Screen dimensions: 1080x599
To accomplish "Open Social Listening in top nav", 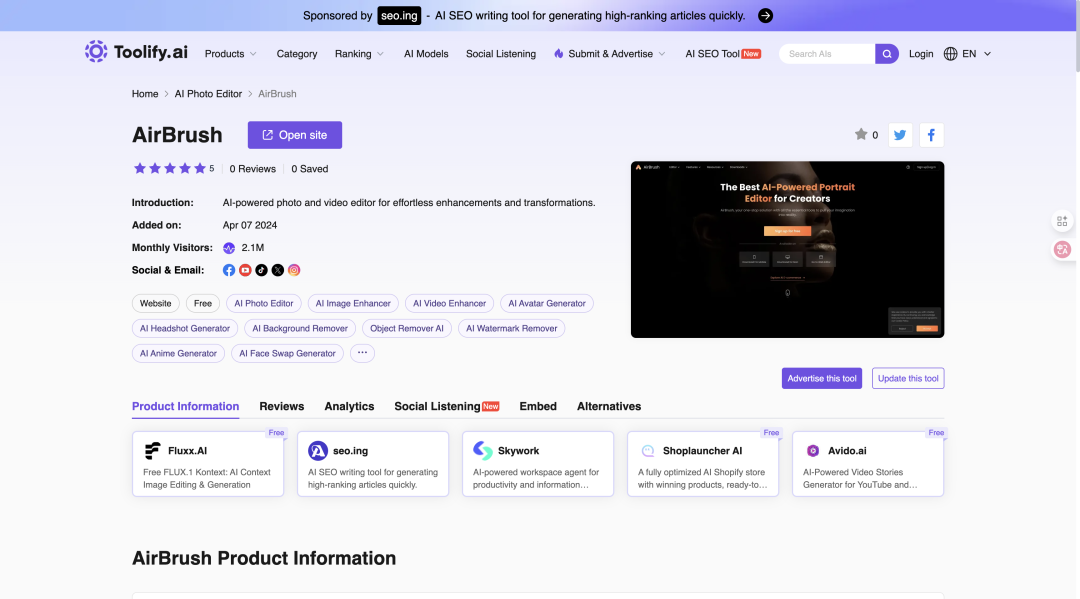I will (x=501, y=54).
